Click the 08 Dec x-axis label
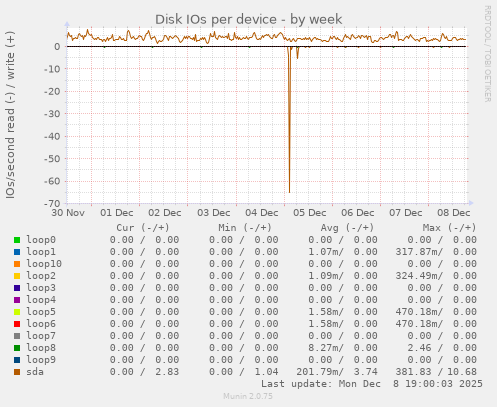The width and height of the screenshot is (497, 407). (454, 213)
